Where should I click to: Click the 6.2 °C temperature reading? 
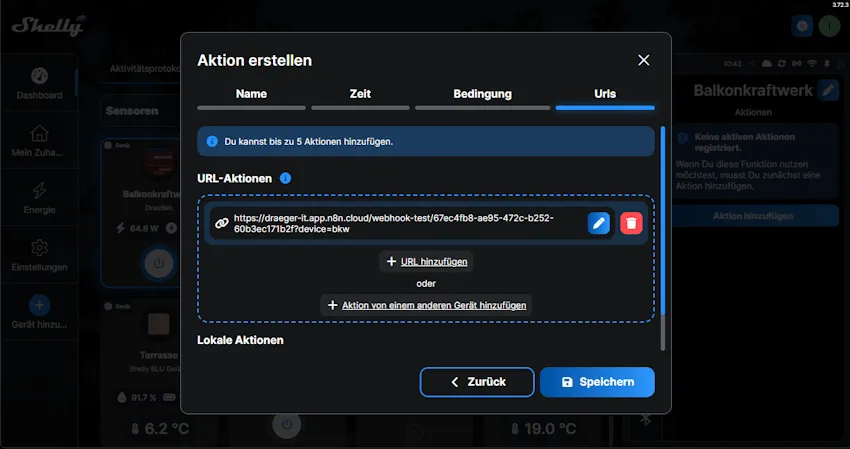pyautogui.click(x=159, y=429)
